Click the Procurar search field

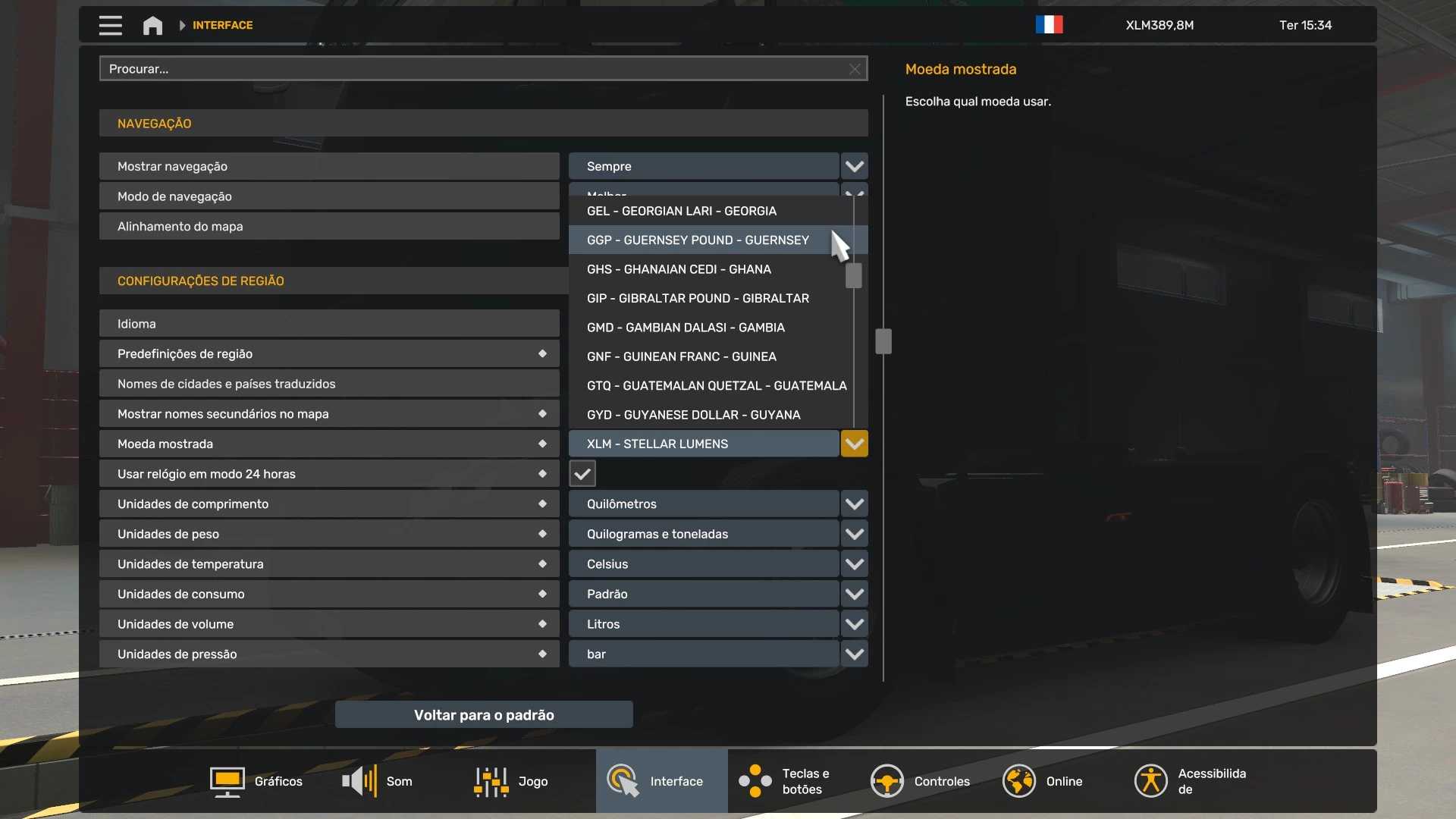coord(478,69)
